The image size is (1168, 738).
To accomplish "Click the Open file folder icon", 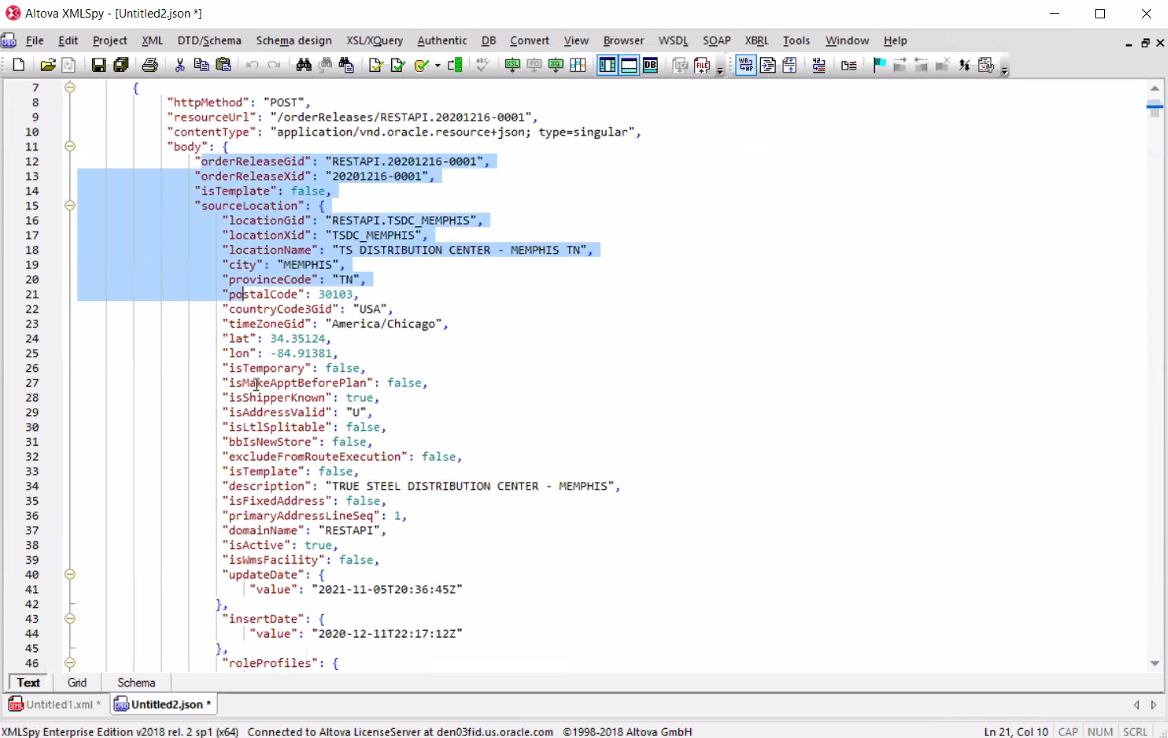I will [x=47, y=66].
